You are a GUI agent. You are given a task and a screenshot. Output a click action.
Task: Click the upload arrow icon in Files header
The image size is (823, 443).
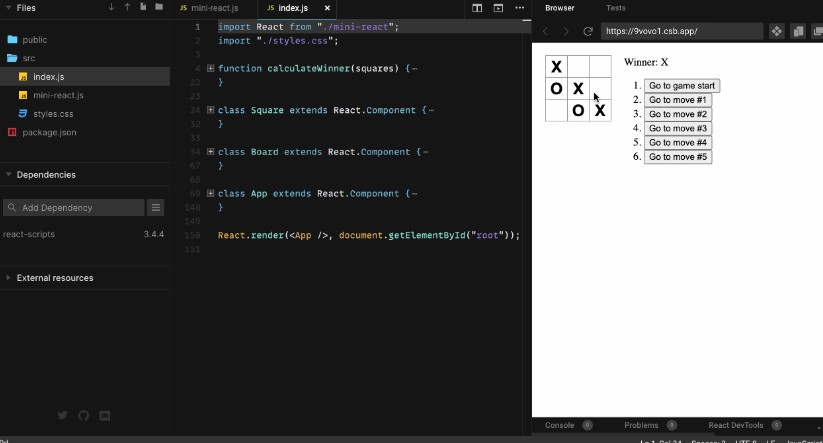[127, 7]
